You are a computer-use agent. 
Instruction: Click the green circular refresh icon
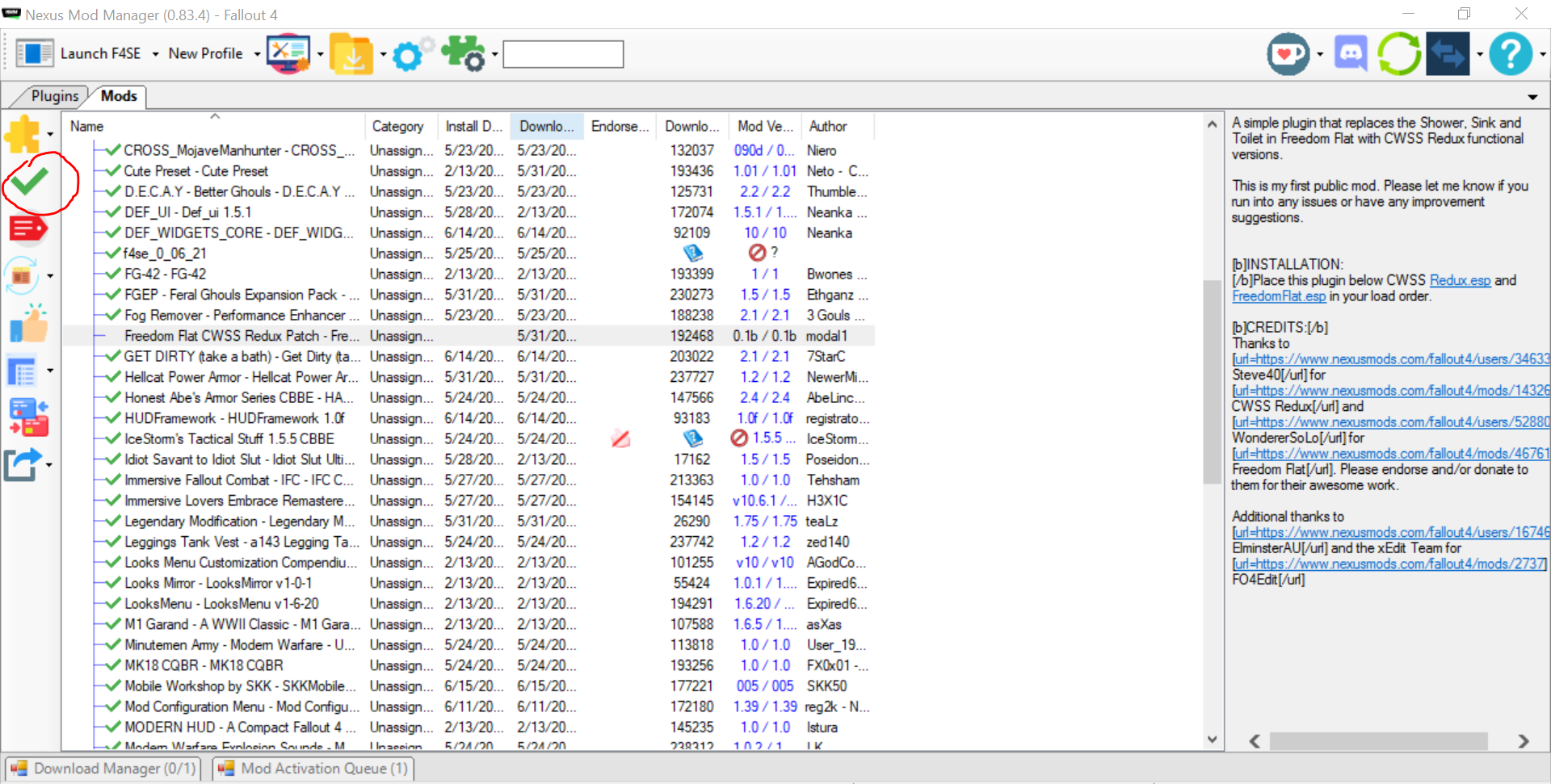(1399, 54)
